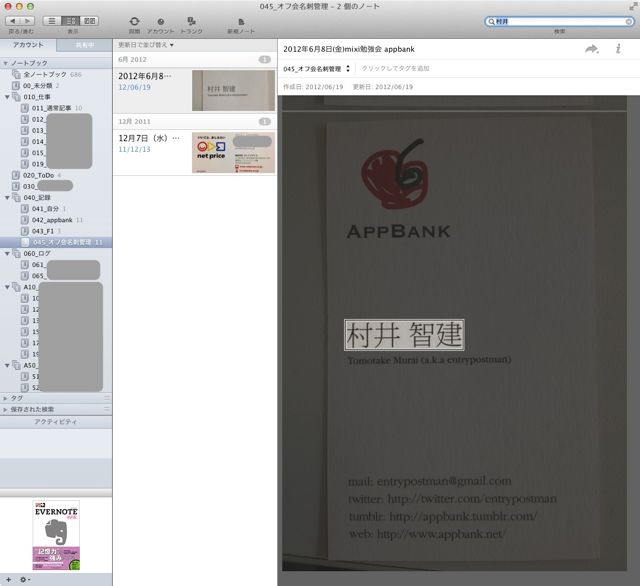Click the 041_自分 notebook icon
This screenshot has width=640, height=586.
[24, 209]
